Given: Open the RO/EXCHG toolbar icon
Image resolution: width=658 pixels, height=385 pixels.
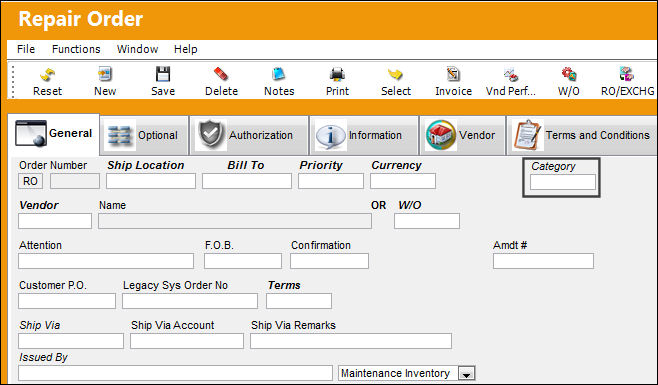Looking at the screenshot, I should click(627, 74).
